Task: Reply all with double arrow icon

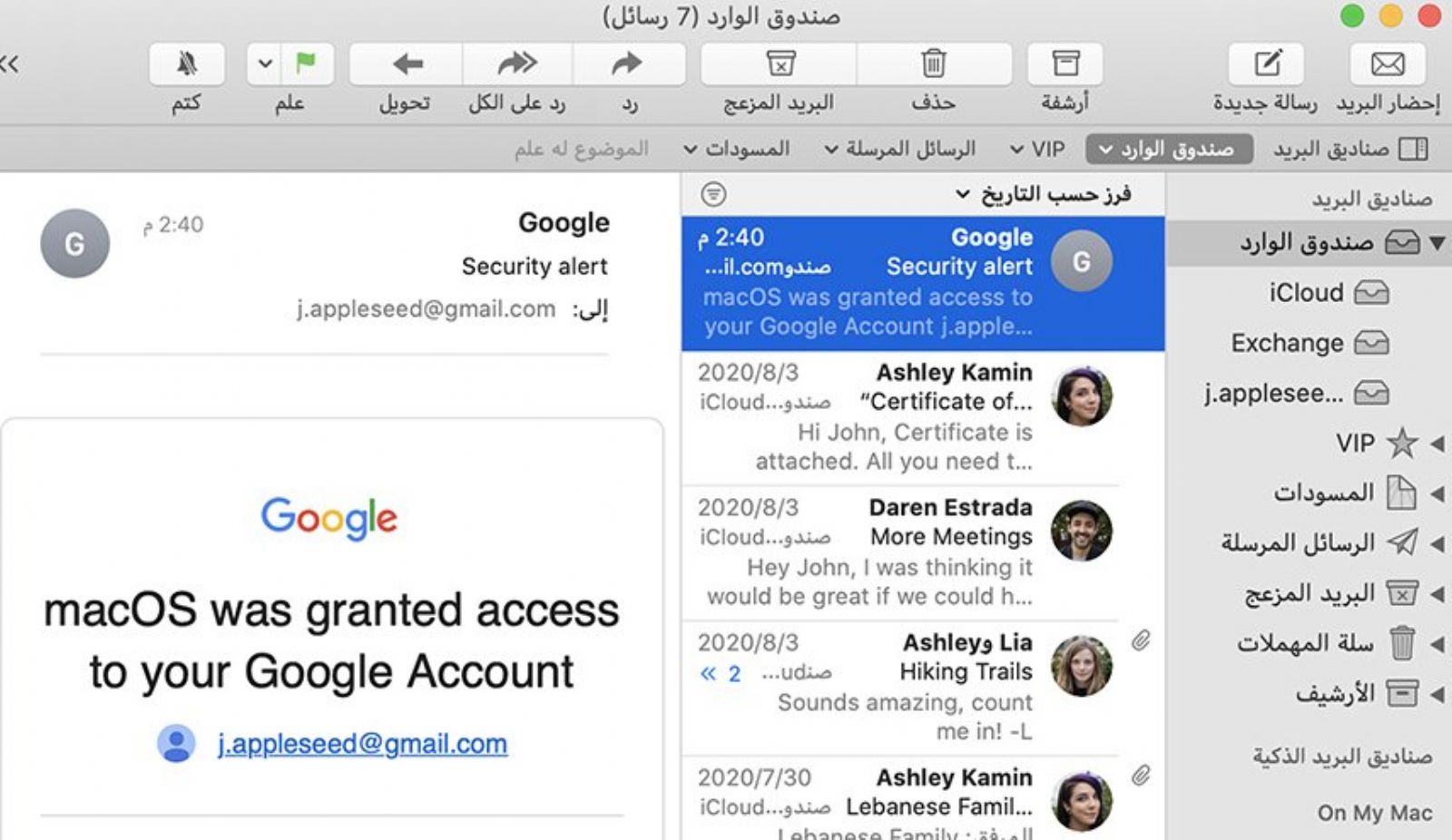Action: (517, 63)
